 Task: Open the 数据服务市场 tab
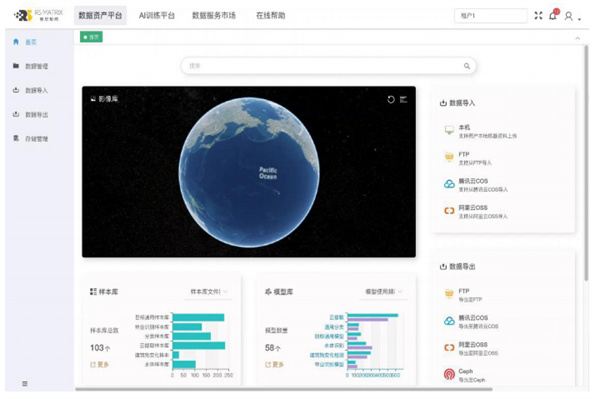[x=214, y=16]
